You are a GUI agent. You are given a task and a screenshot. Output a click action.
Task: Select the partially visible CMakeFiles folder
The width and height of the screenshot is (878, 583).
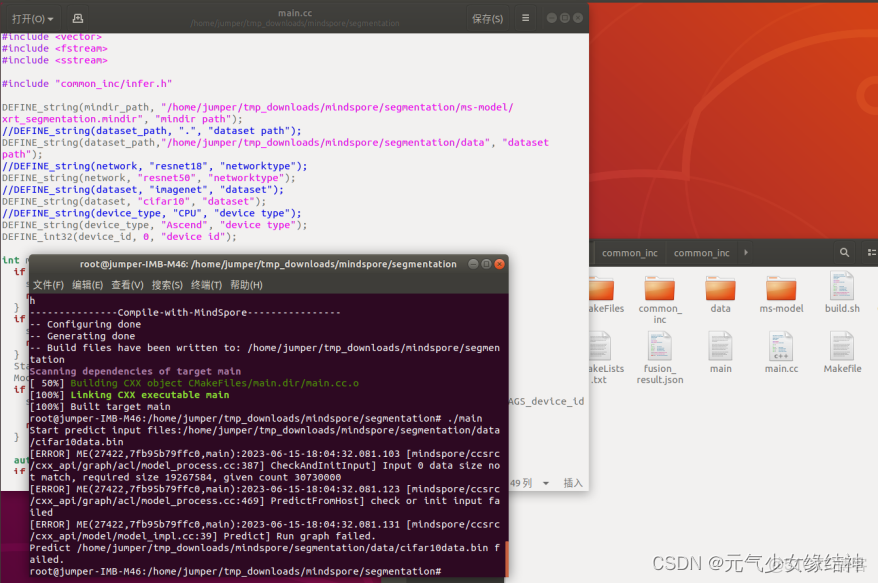[605, 294]
